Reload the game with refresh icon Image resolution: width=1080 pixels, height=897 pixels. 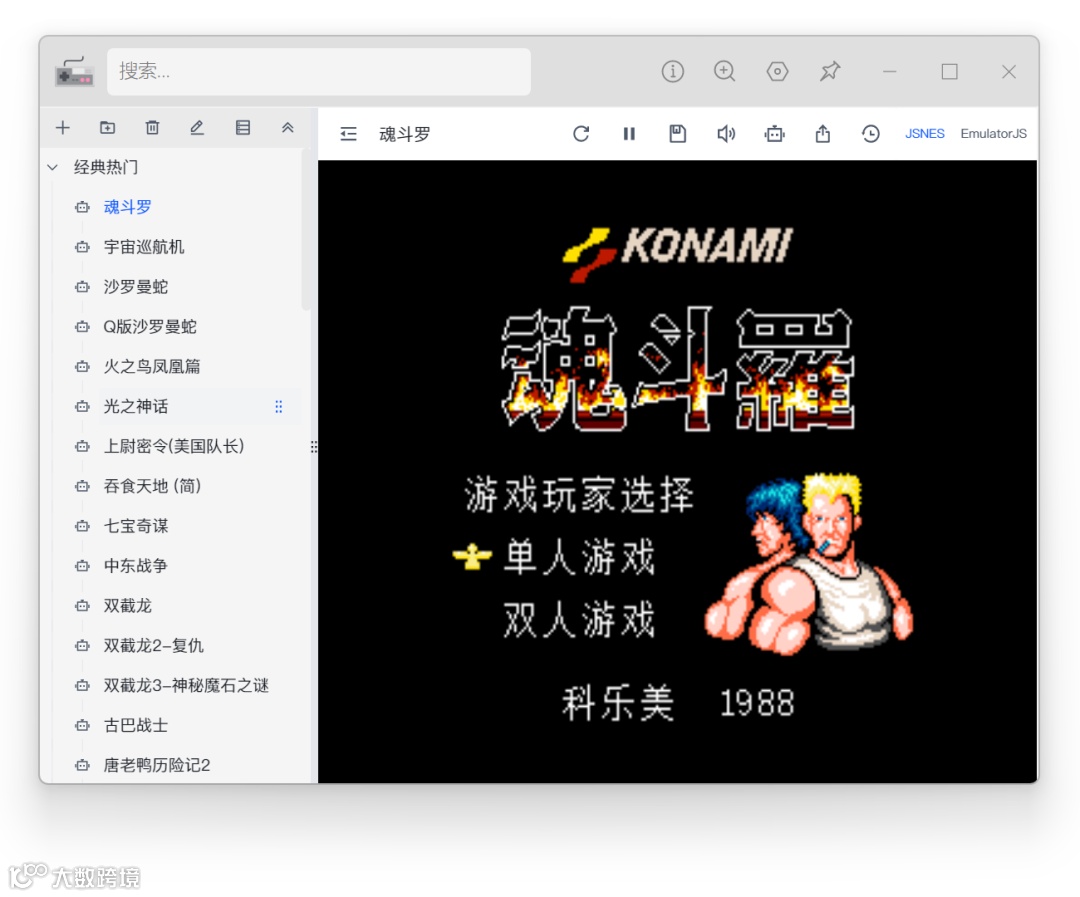pos(581,134)
